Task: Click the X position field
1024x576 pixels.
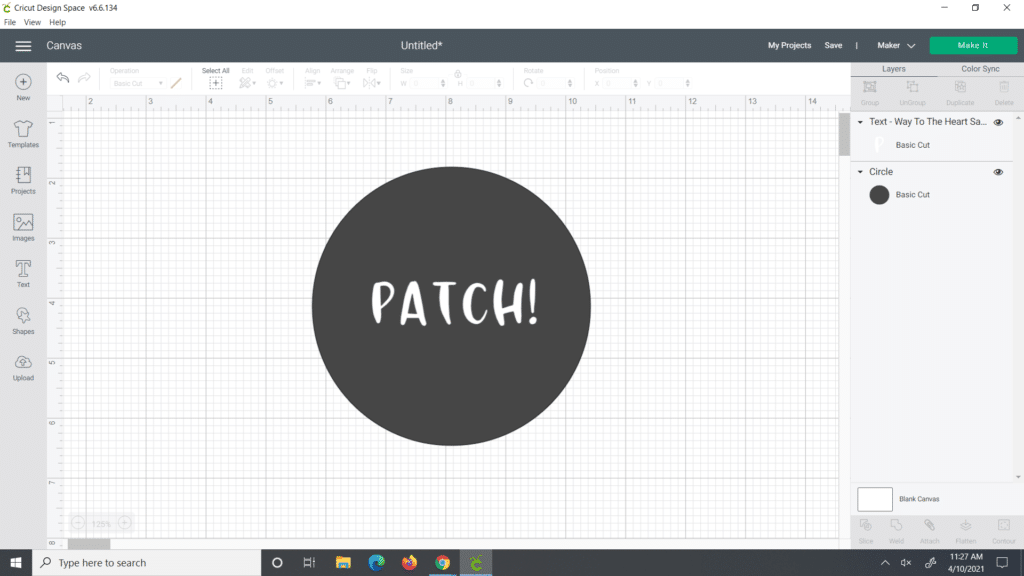Action: pos(620,84)
